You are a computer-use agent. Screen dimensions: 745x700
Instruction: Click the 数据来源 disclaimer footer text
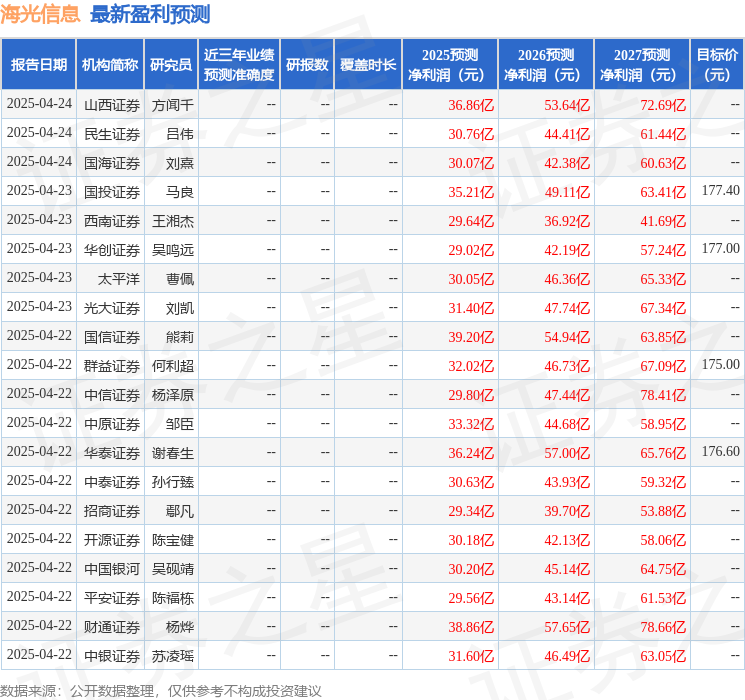[x=160, y=690]
